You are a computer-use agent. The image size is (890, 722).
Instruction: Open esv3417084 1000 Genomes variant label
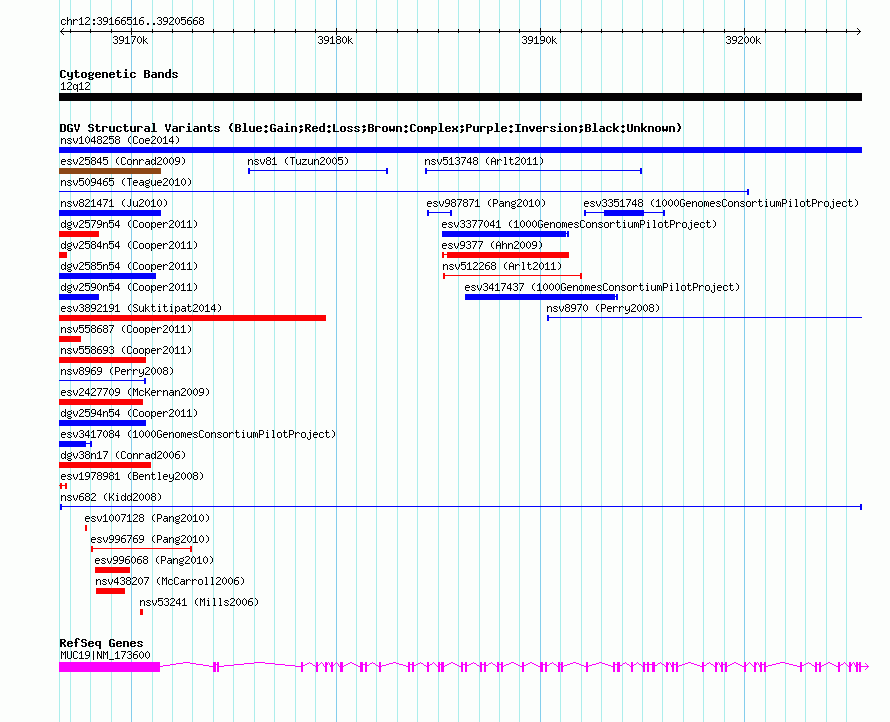198,434
